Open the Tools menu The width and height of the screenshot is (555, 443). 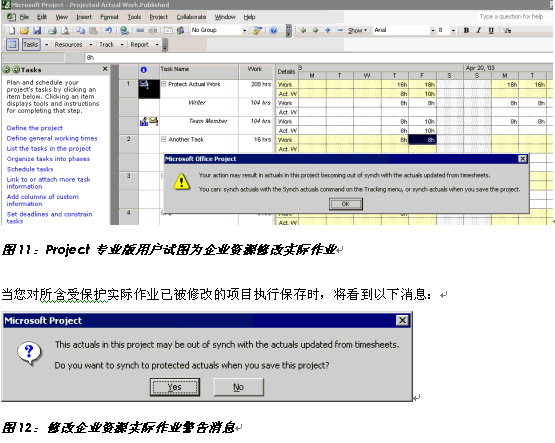click(x=134, y=17)
